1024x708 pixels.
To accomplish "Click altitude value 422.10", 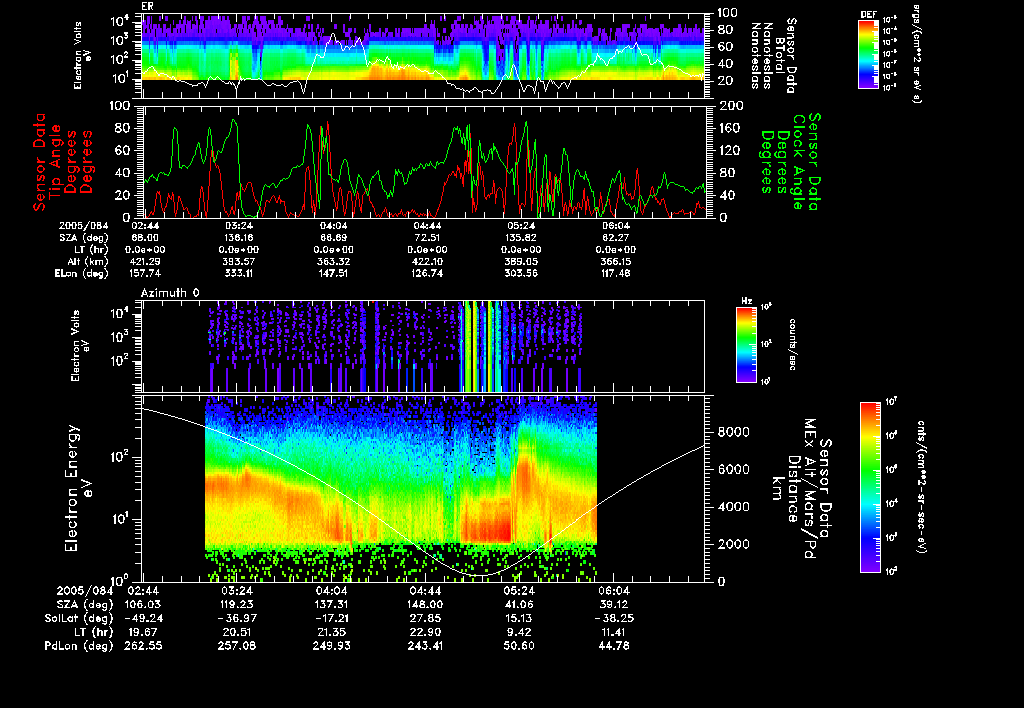I will coord(427,262).
